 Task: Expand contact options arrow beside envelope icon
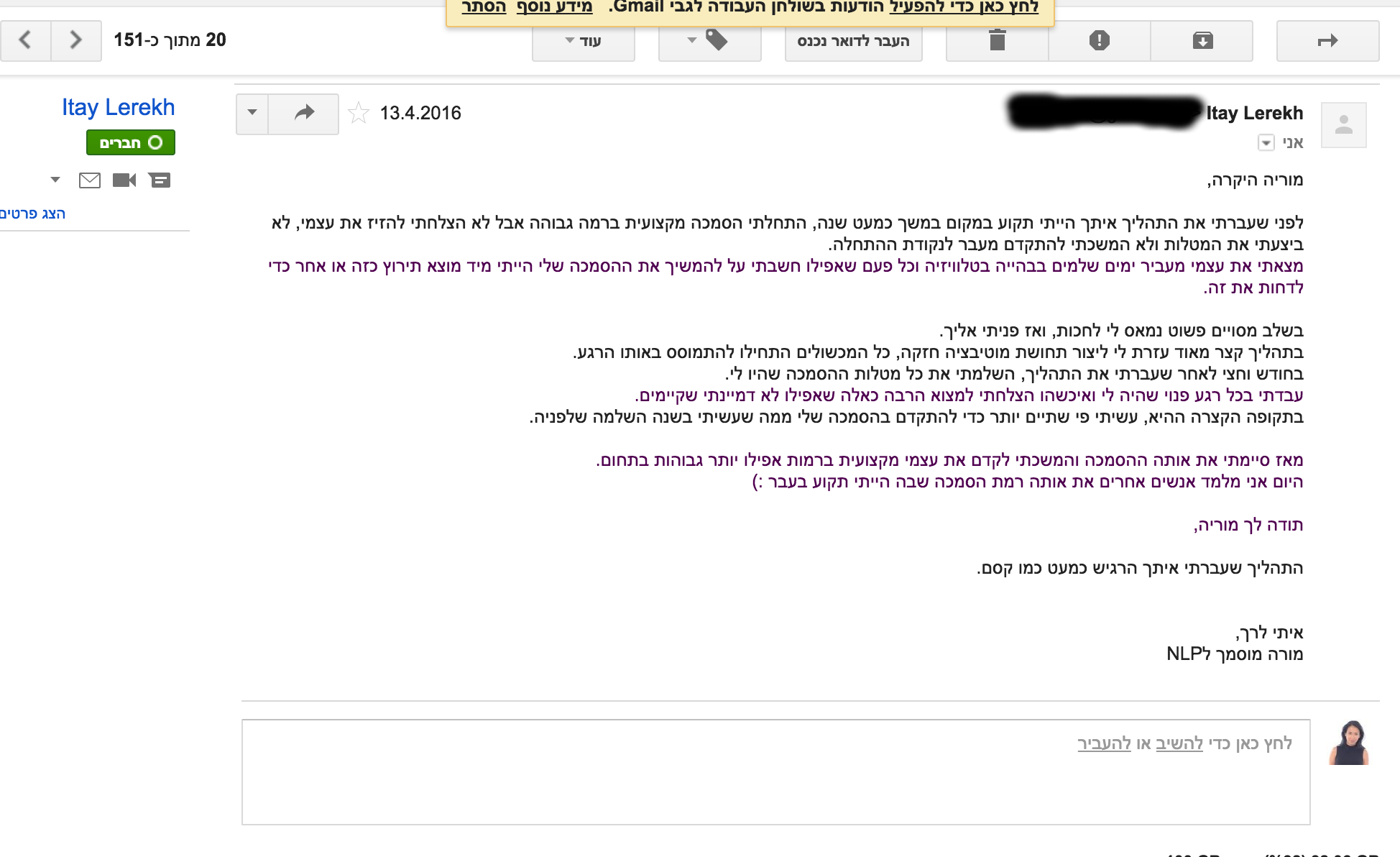(55, 180)
